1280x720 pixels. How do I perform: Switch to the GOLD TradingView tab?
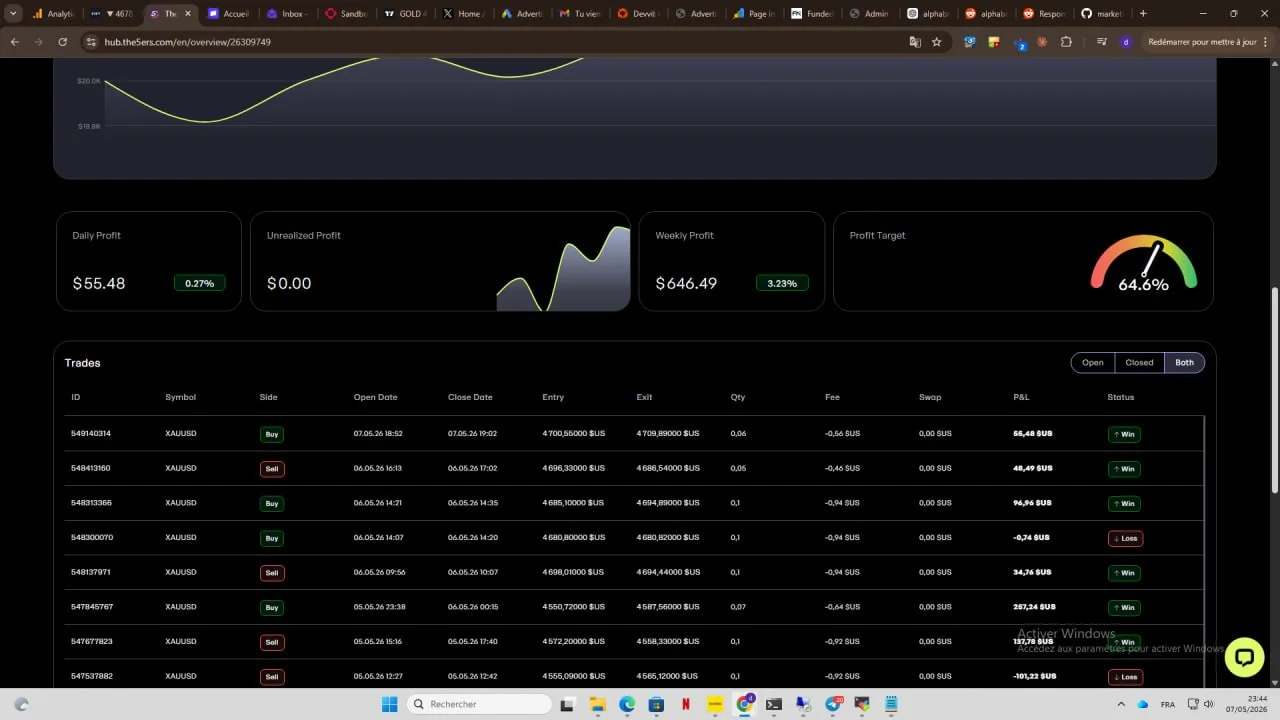405,14
